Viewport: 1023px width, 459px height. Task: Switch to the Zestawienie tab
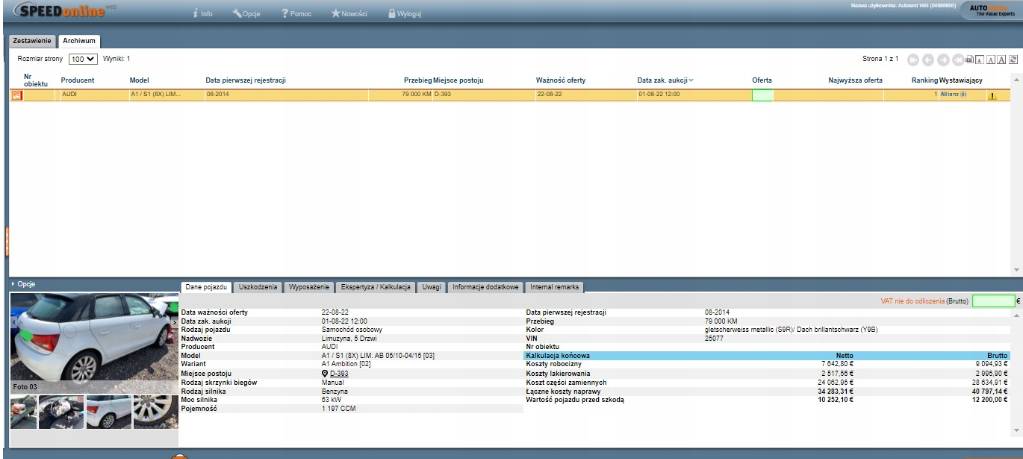31,41
